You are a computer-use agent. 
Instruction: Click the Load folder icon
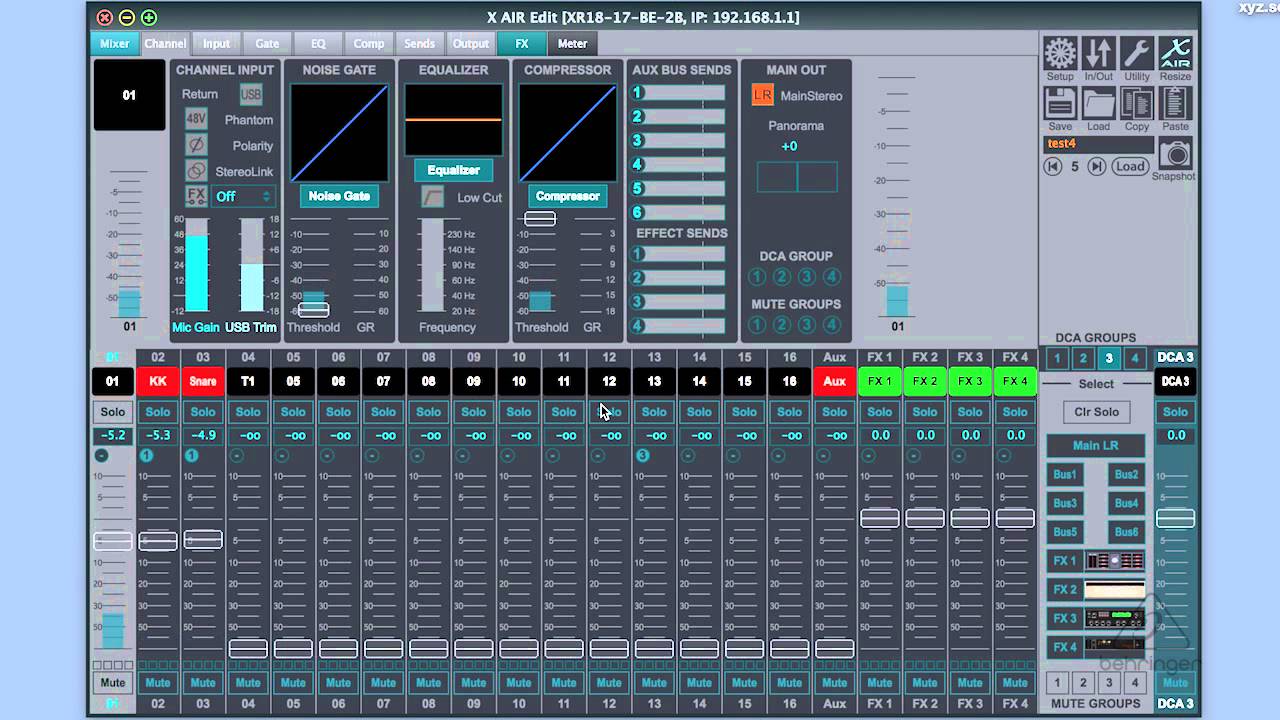(1098, 103)
